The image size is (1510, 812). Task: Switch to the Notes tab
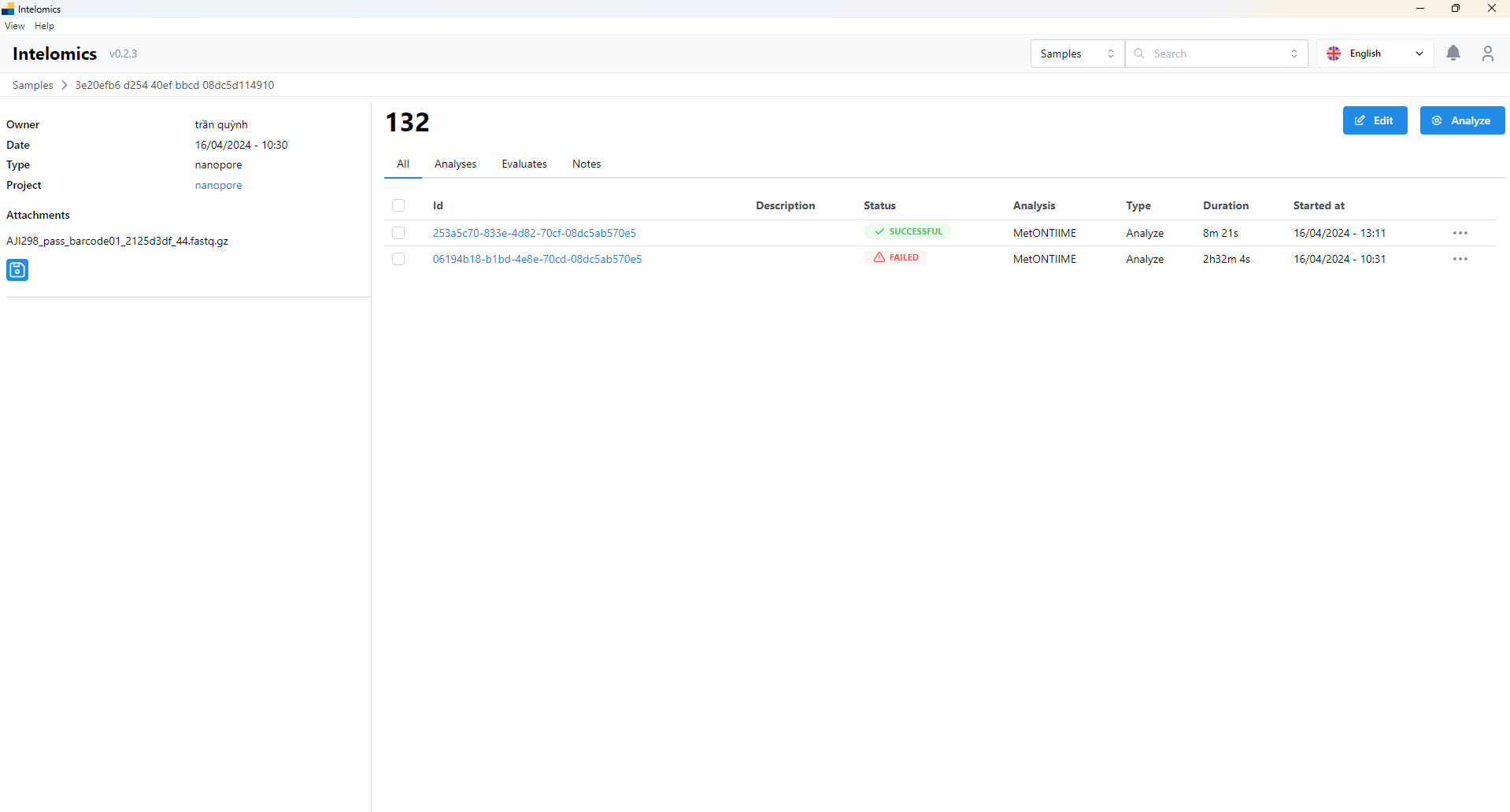click(x=586, y=164)
